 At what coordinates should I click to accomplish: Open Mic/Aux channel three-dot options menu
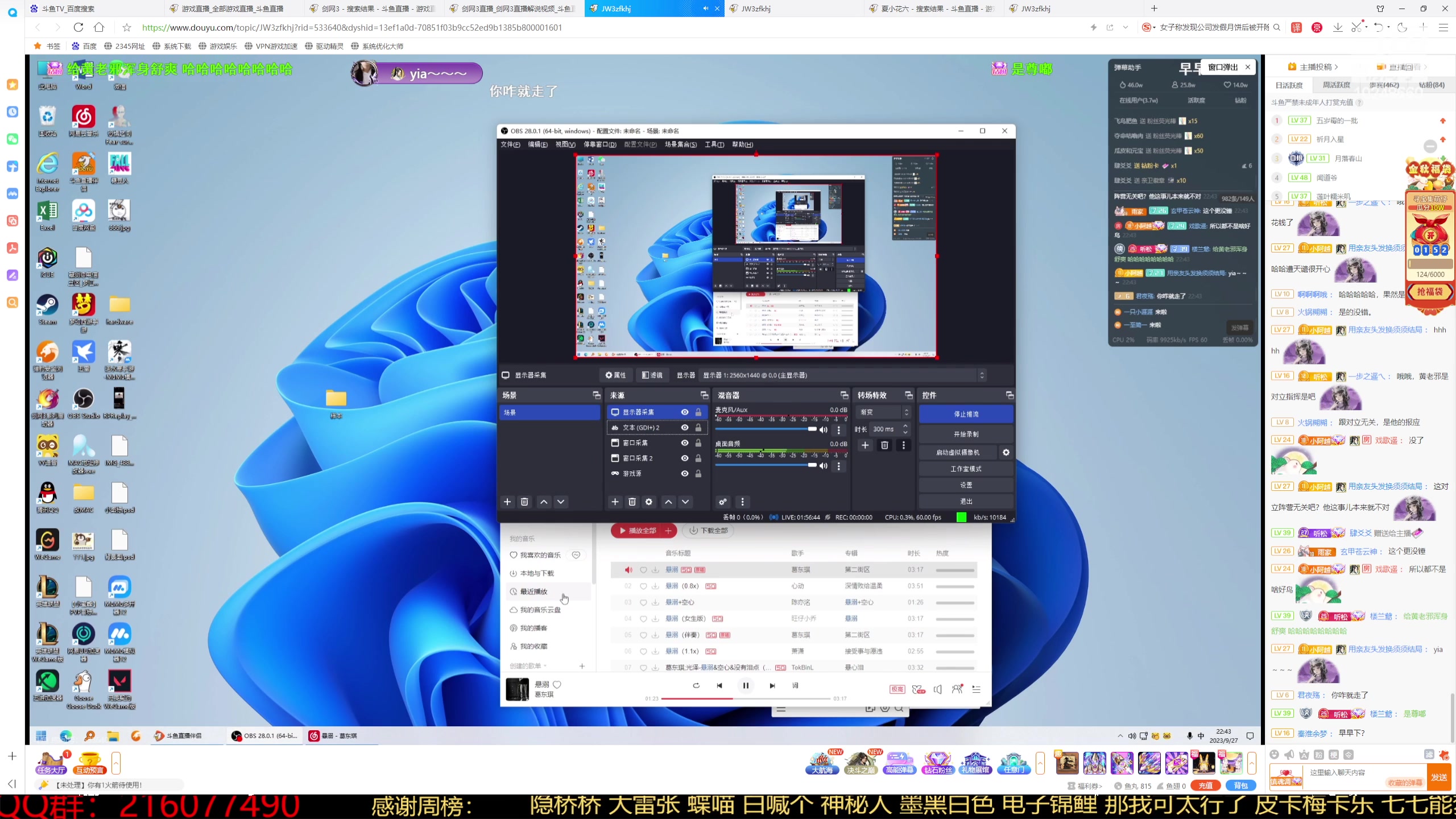[x=838, y=430]
